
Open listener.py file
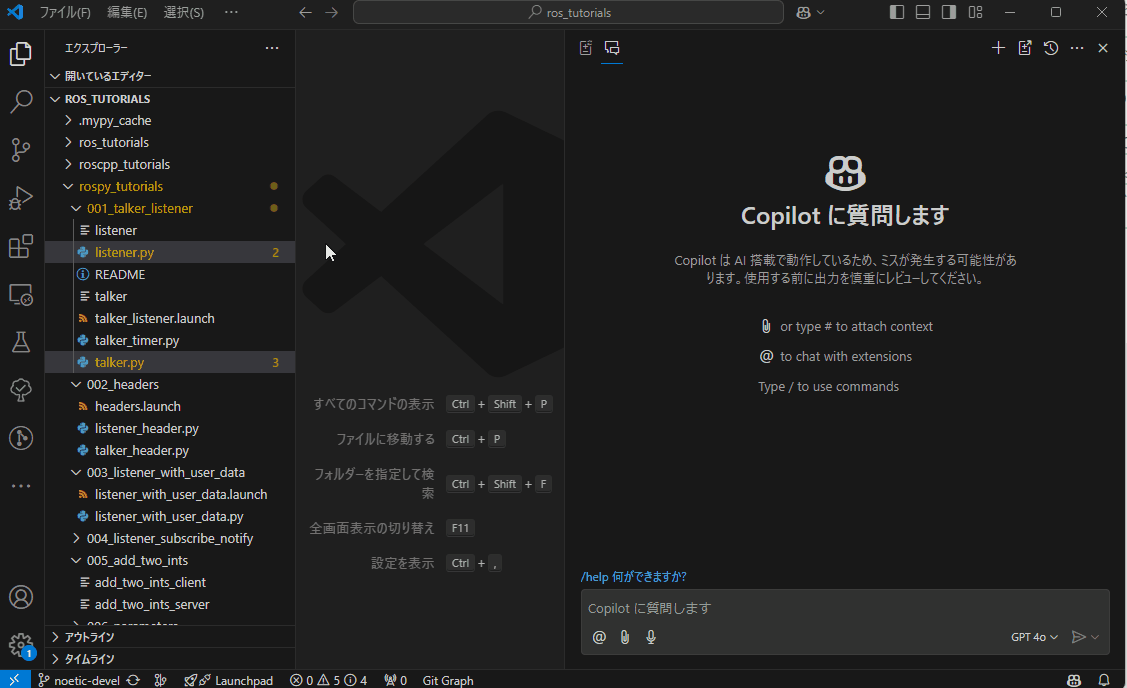tap(170, 252)
